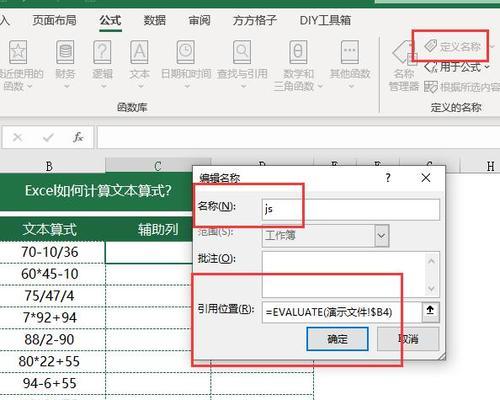Click the Name (名称) field containing js
The image size is (500, 400).
[x=351, y=209]
